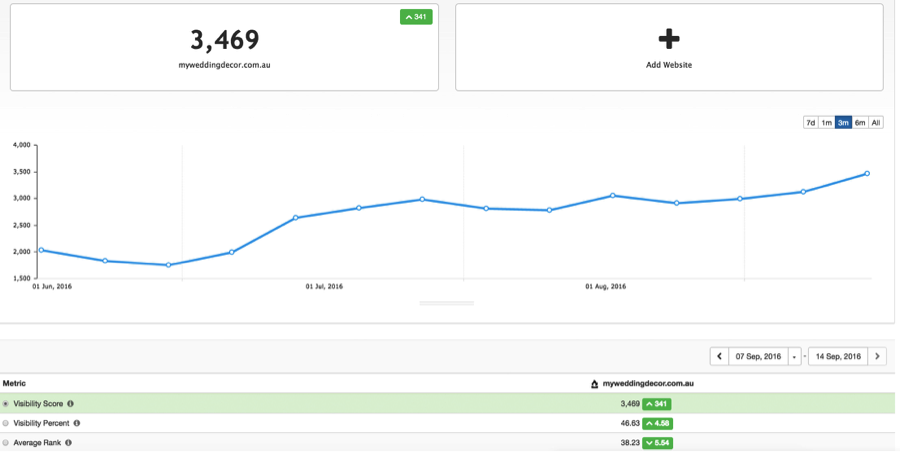Switch chart range to 1m

[x=827, y=122]
